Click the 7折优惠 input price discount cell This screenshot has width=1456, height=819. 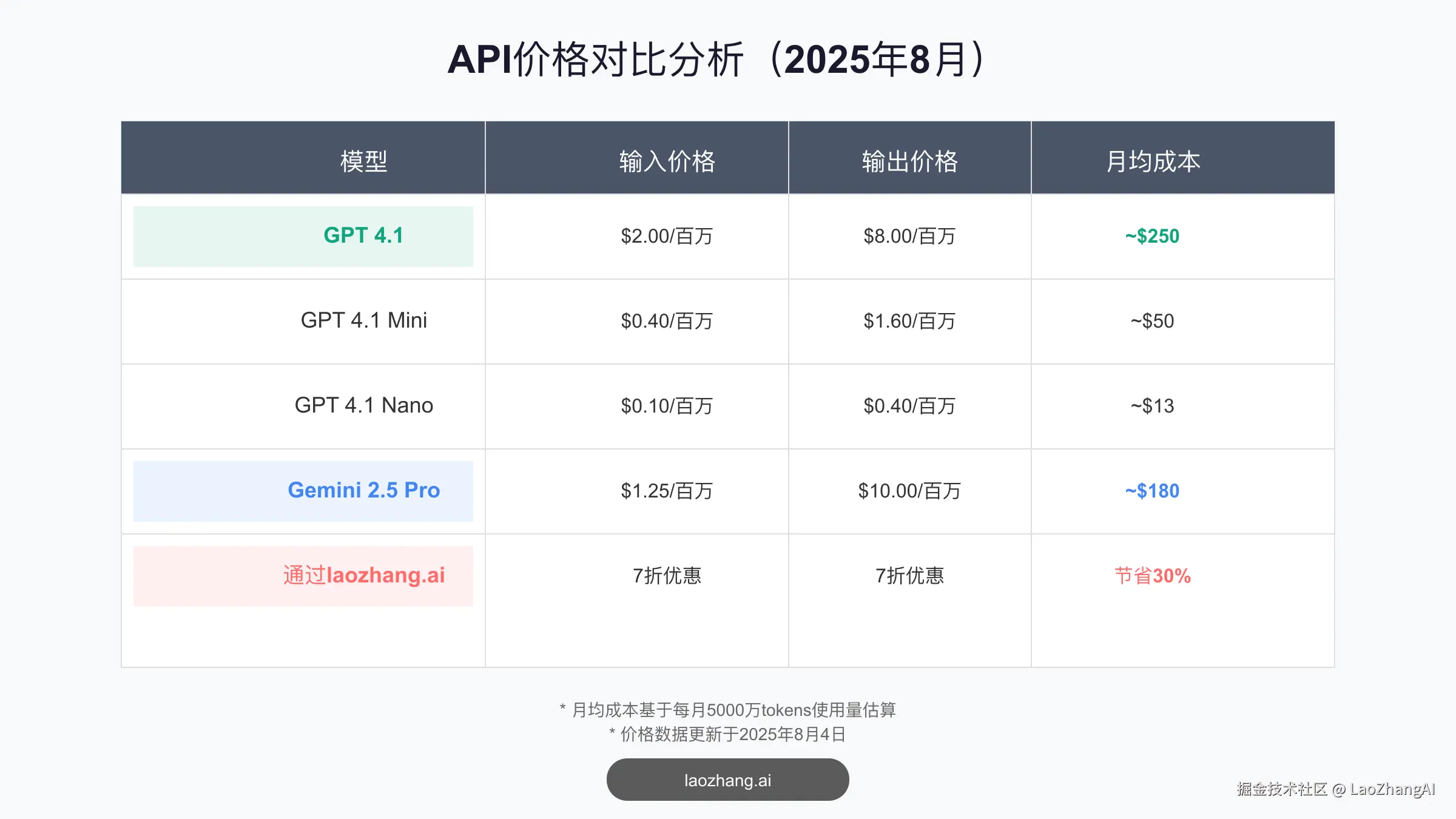tap(666, 575)
